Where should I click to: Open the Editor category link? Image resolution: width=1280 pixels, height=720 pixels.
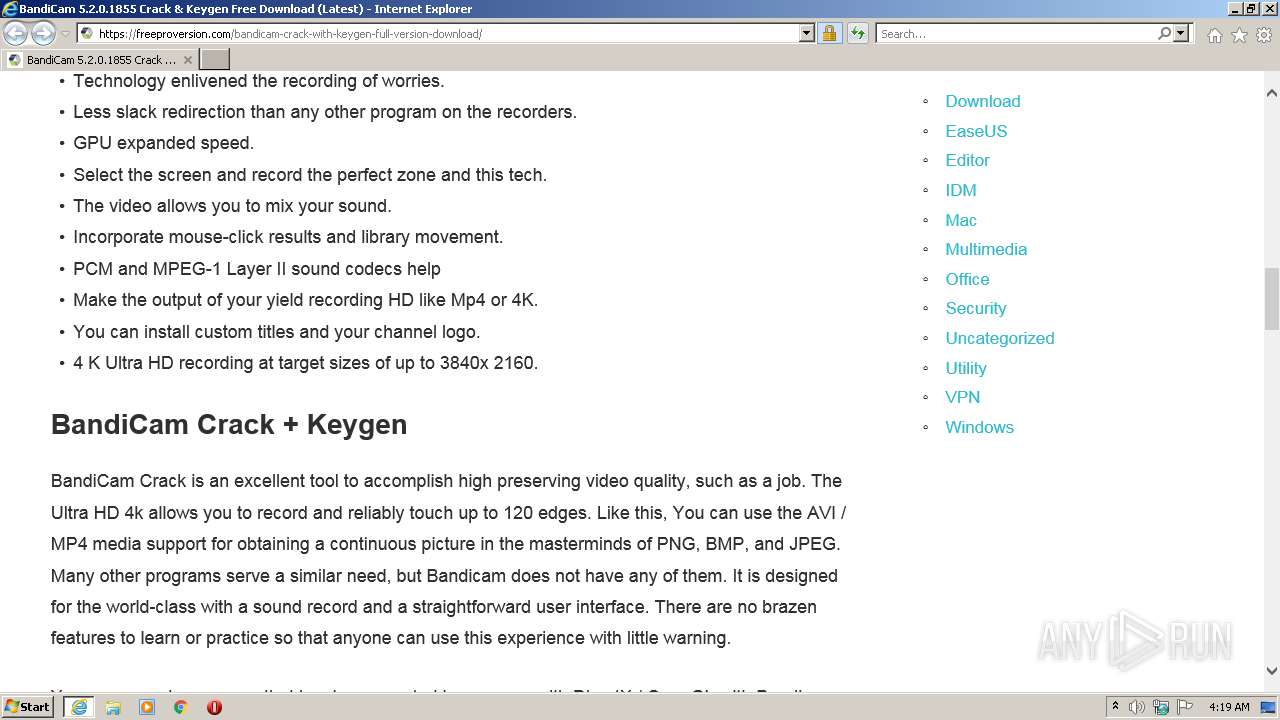coord(967,160)
